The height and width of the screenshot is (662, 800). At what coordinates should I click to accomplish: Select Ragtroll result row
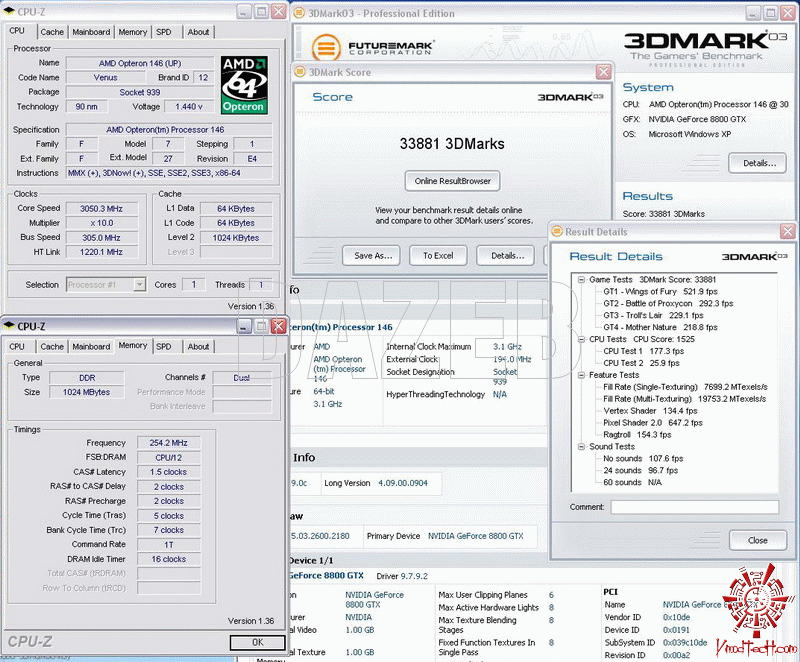coord(637,435)
